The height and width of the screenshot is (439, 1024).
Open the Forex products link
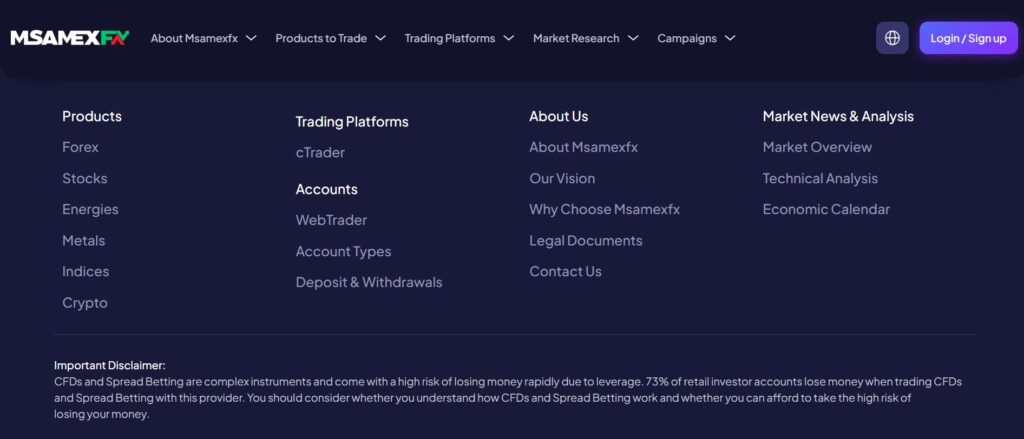pyautogui.click(x=80, y=147)
